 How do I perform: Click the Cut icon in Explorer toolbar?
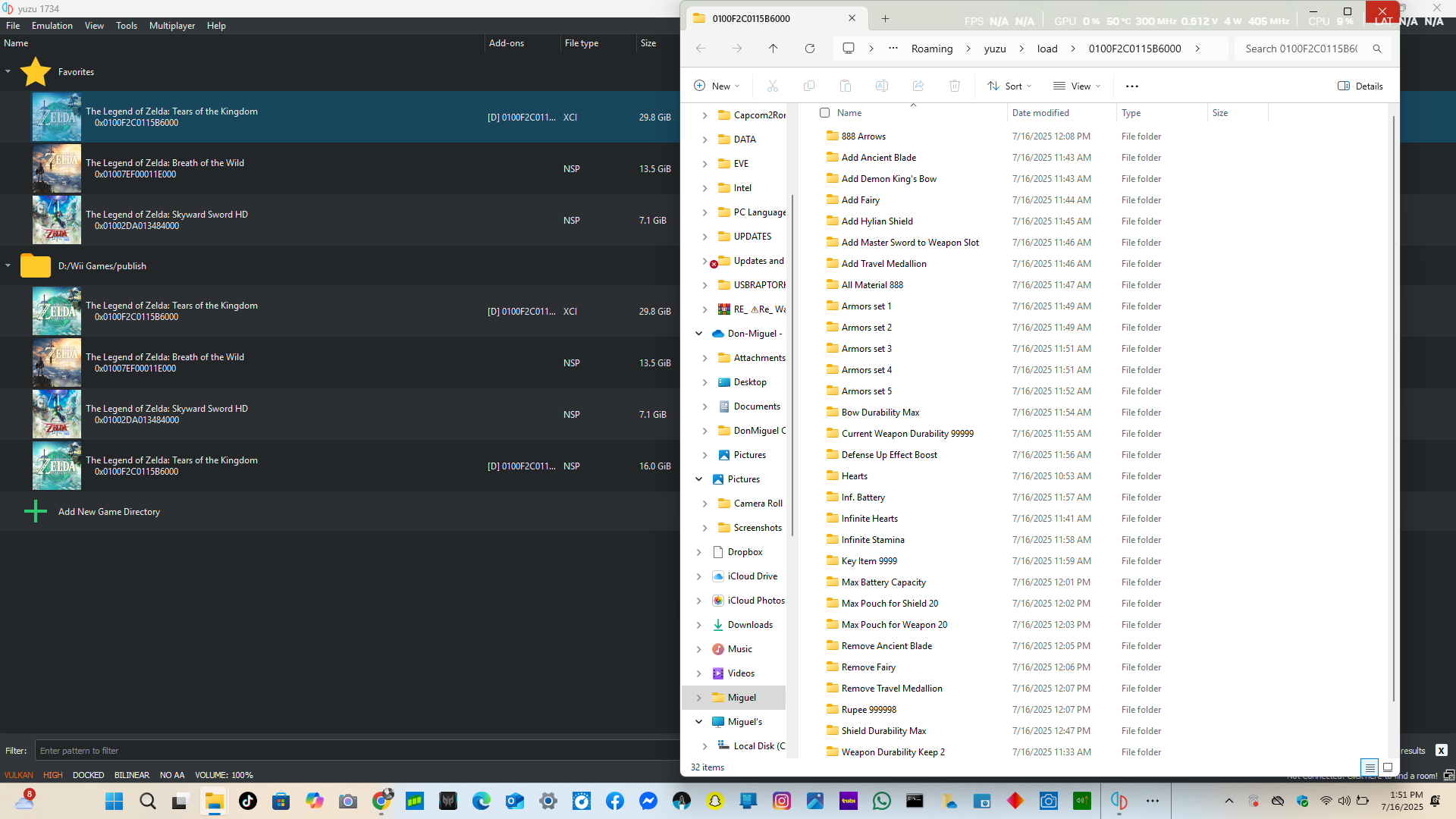point(773,86)
